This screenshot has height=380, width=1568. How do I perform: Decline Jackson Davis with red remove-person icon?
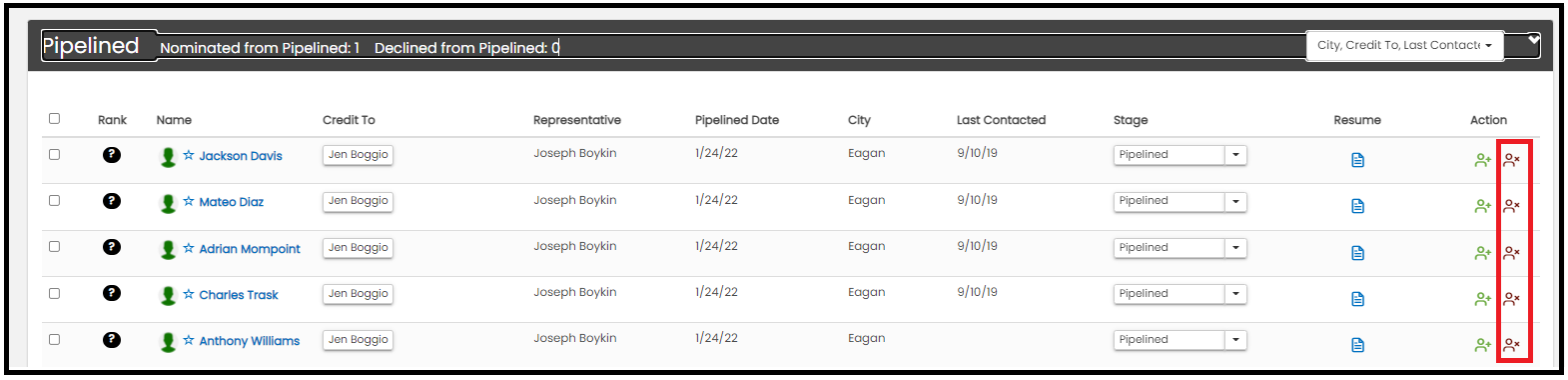1511,160
